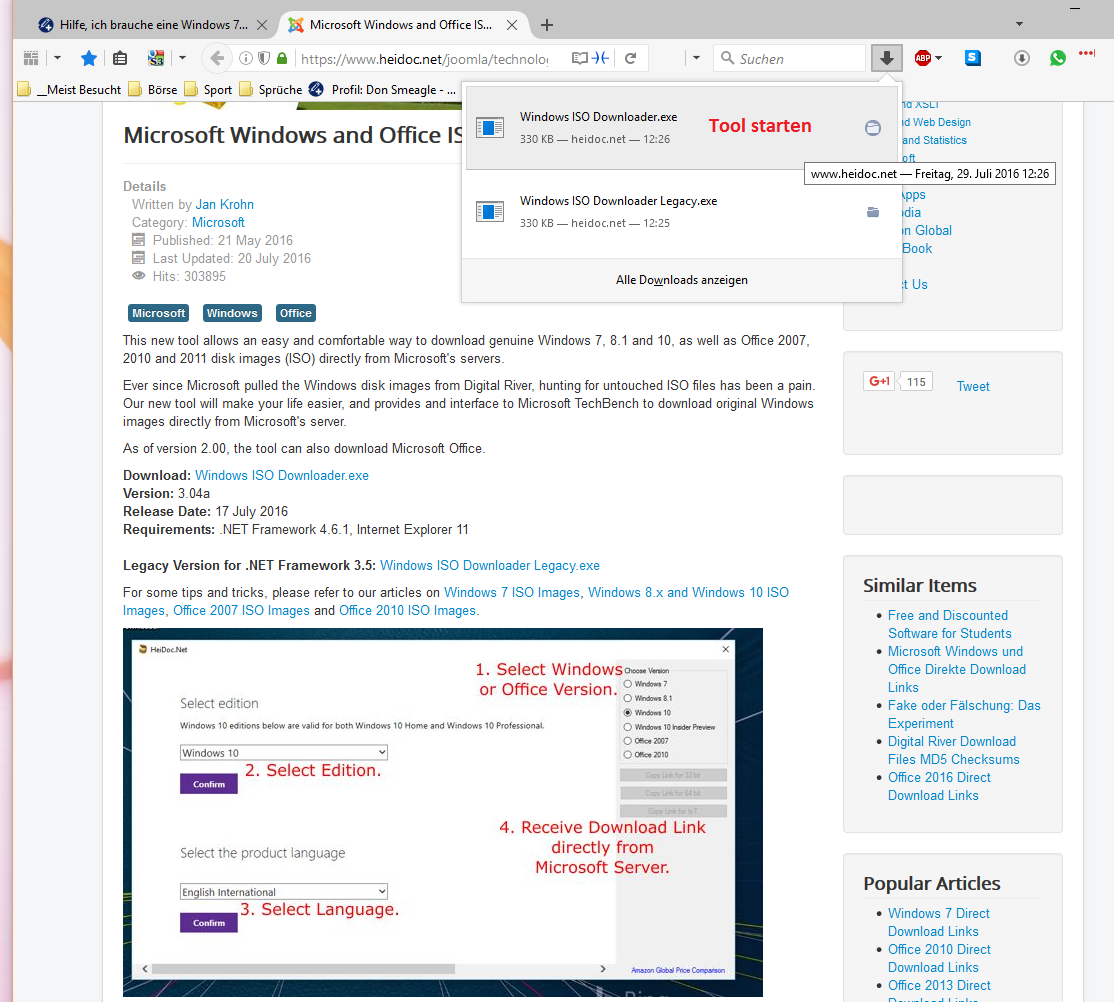Click 'Alle Downloads anzeigen'
Image resolution: width=1114 pixels, height=1002 pixels.
coord(681,280)
